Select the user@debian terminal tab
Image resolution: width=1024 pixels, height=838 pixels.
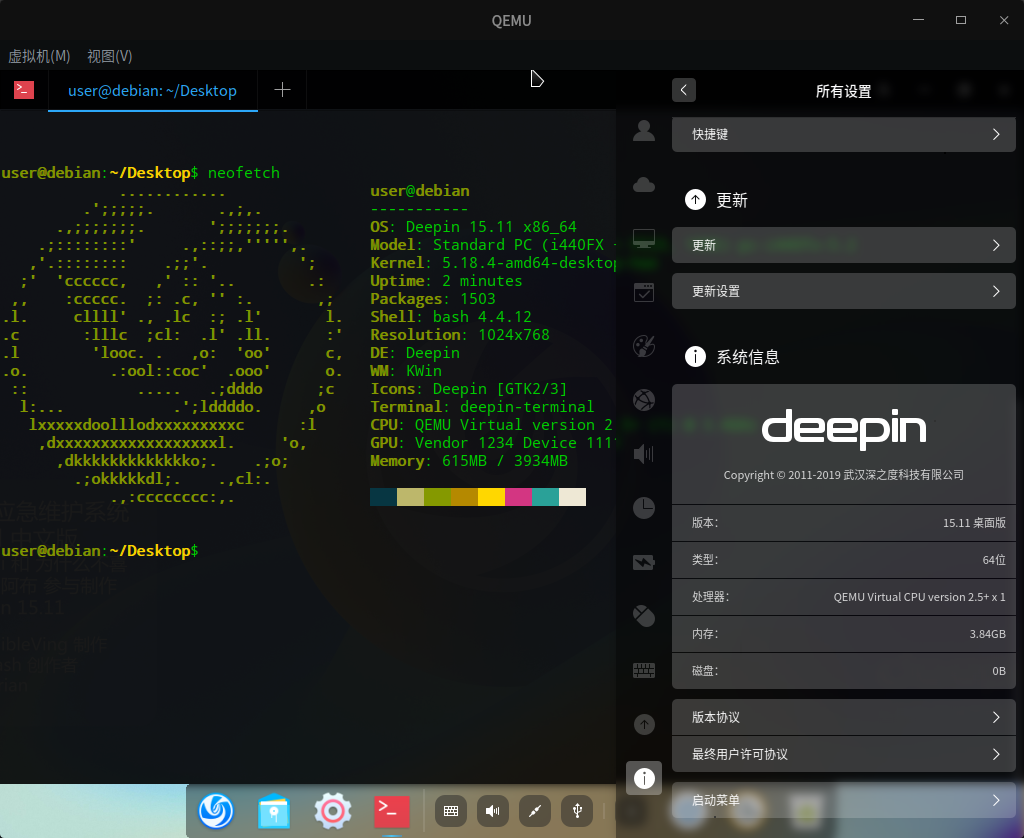point(152,90)
